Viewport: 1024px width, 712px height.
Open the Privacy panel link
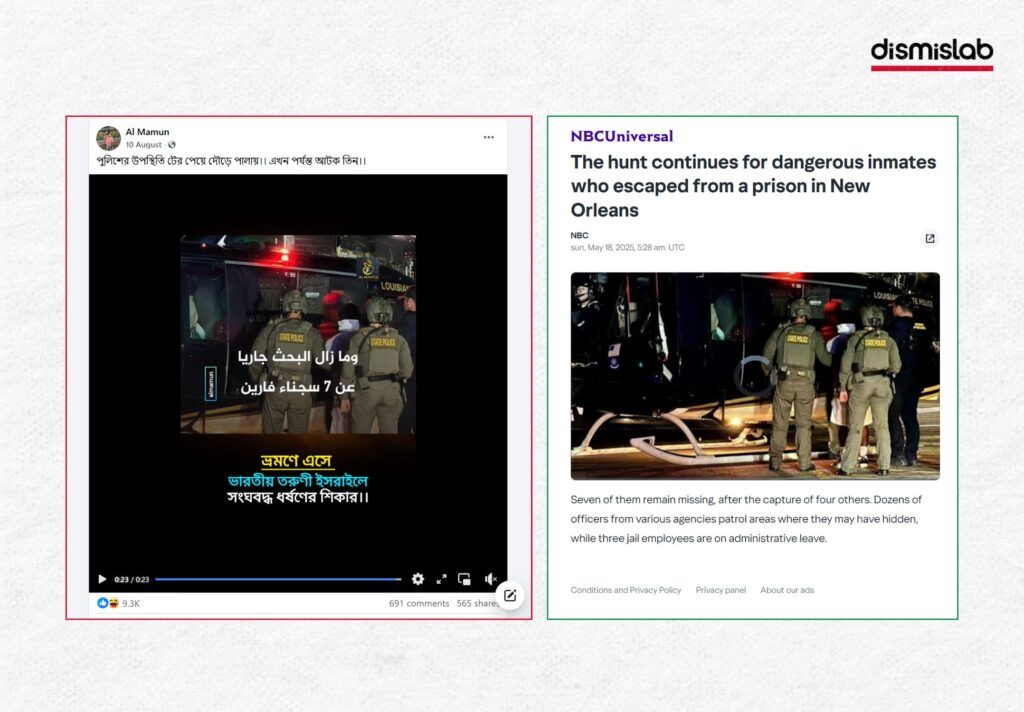[x=720, y=590]
